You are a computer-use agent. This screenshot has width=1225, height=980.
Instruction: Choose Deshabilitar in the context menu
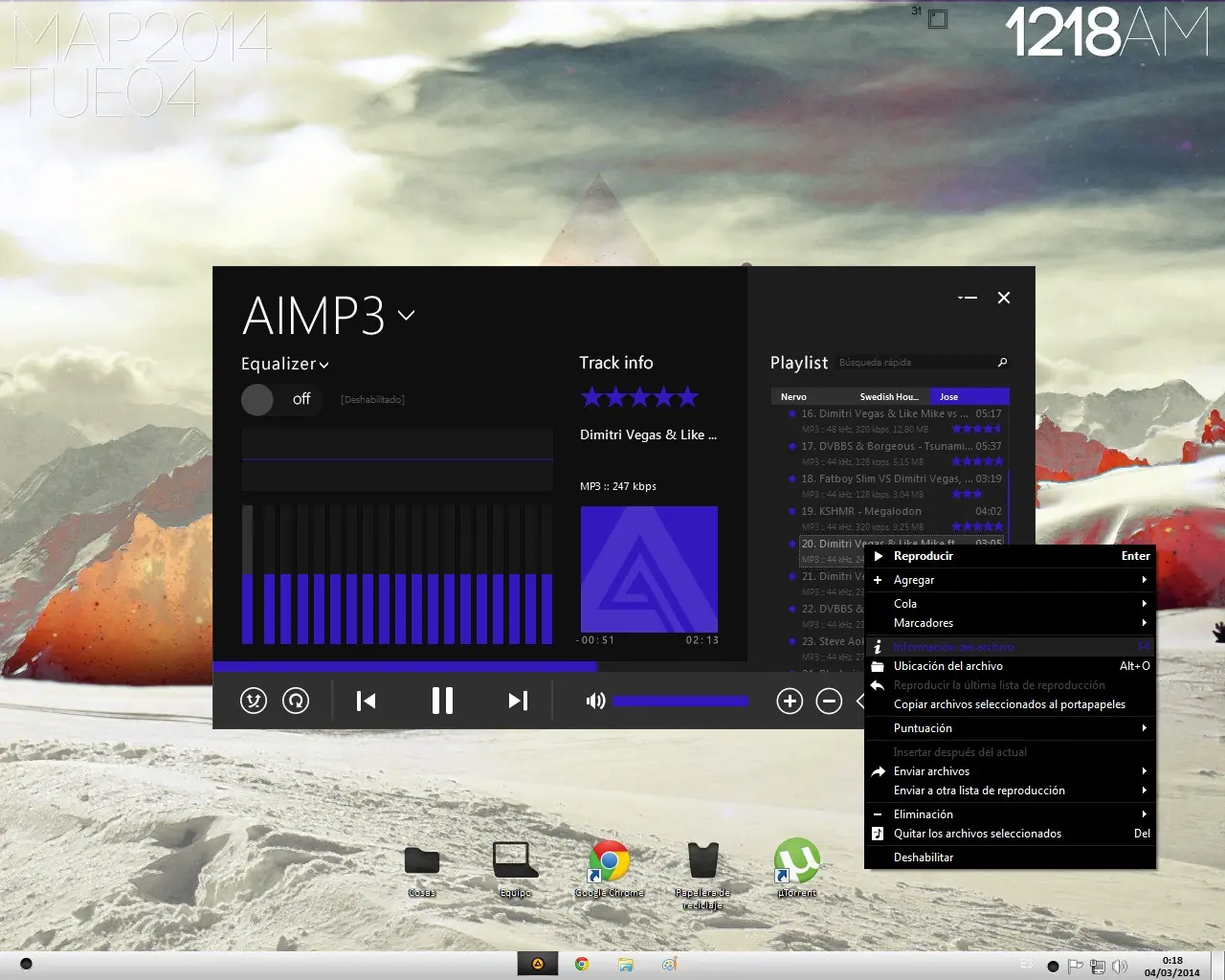click(1011, 857)
